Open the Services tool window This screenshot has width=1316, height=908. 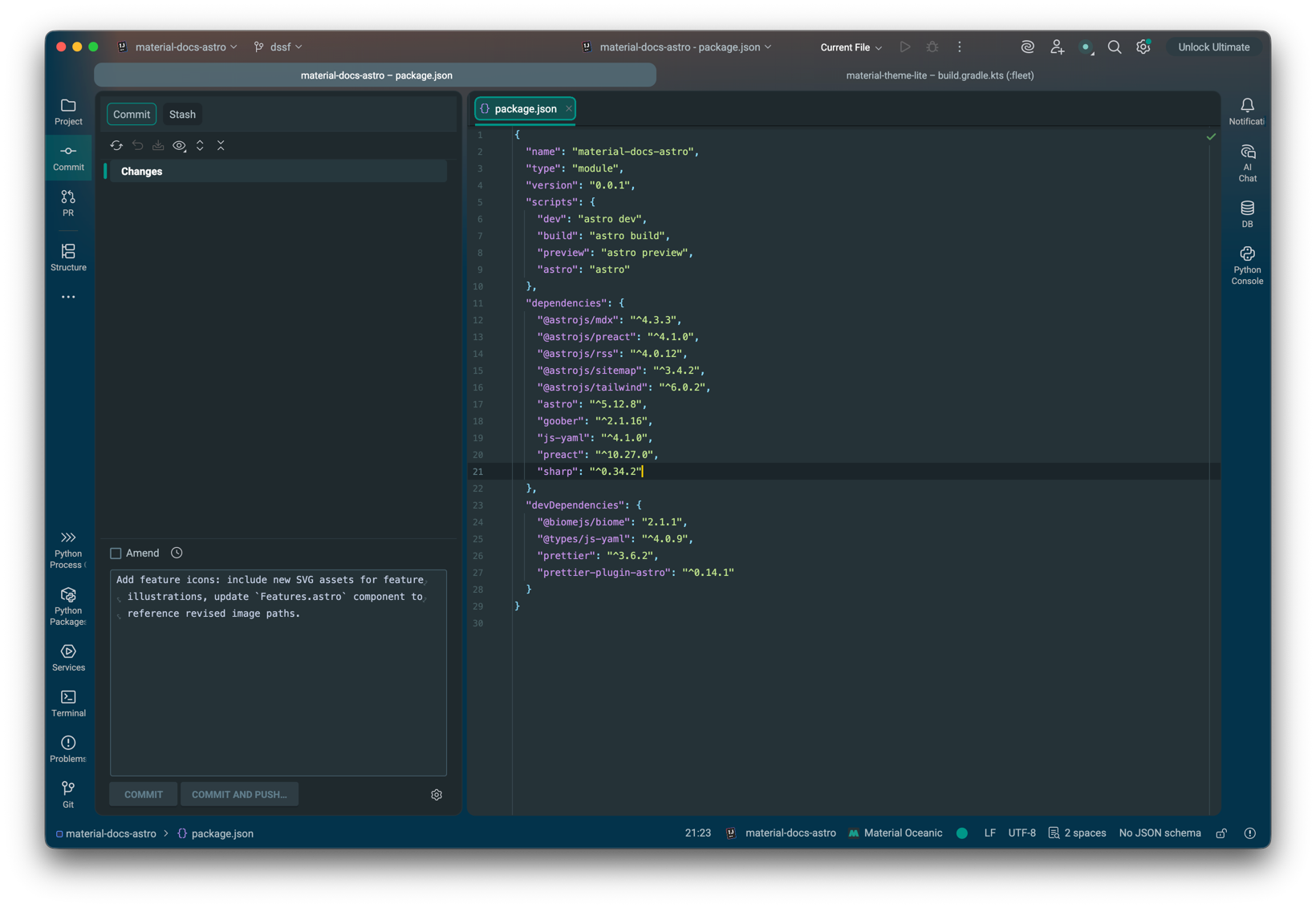[68, 658]
